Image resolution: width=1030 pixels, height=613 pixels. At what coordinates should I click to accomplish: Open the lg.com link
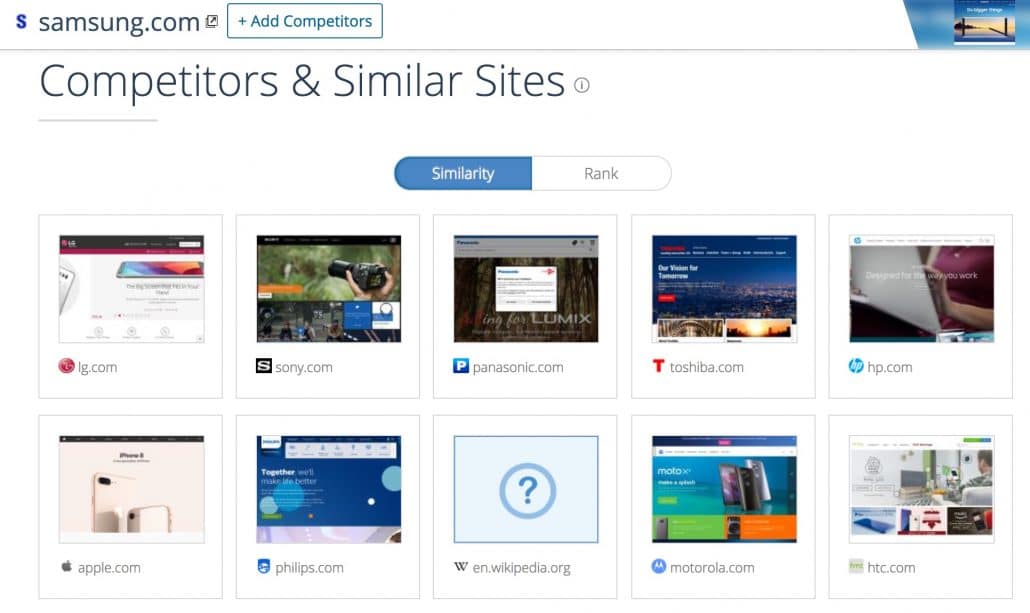(97, 367)
